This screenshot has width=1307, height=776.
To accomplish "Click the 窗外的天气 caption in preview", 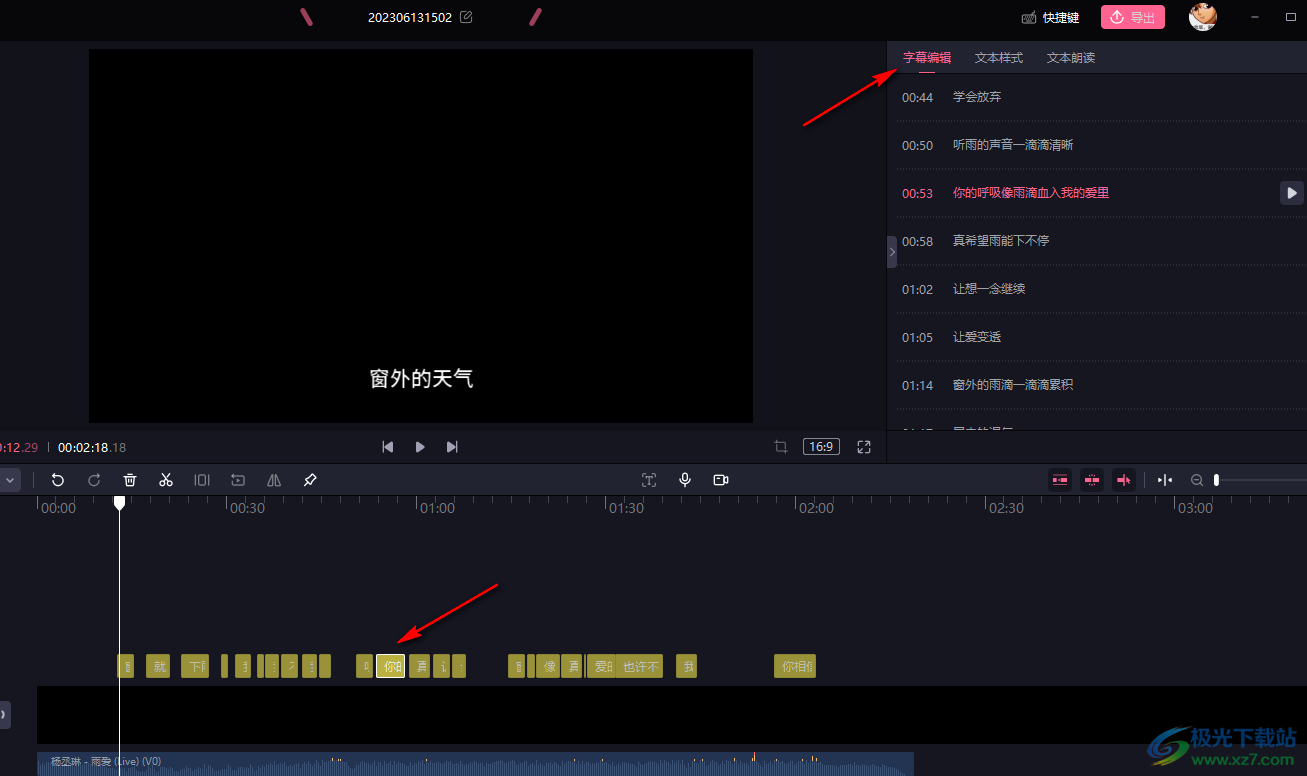I will 421,379.
